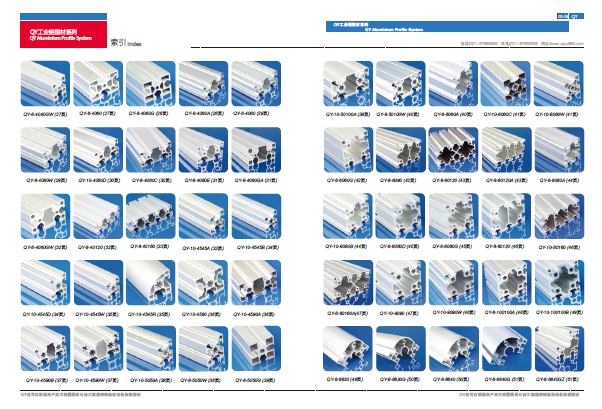The height and width of the screenshot is (409, 602).
Task: Click the red QY Aluminium Profile System banner
Action: pos(62,39)
